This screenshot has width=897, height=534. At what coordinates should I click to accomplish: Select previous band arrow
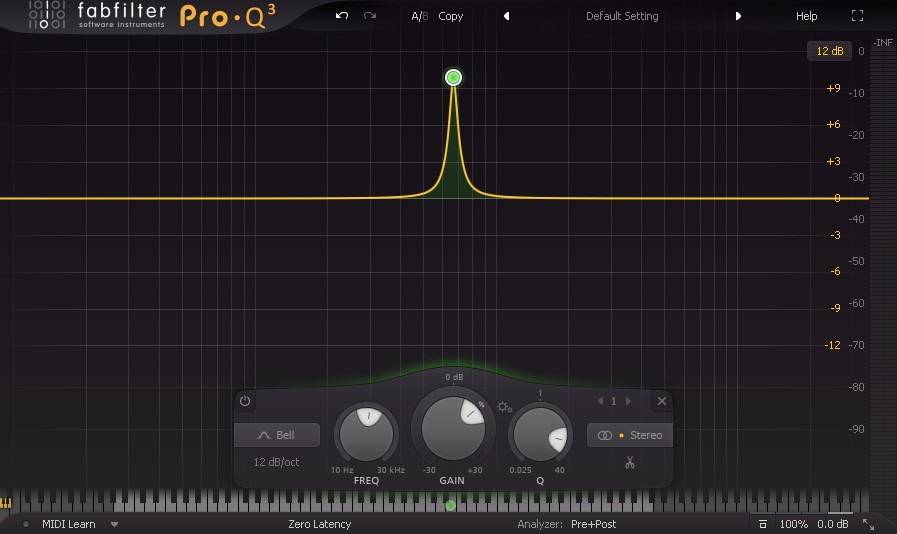[x=600, y=401]
